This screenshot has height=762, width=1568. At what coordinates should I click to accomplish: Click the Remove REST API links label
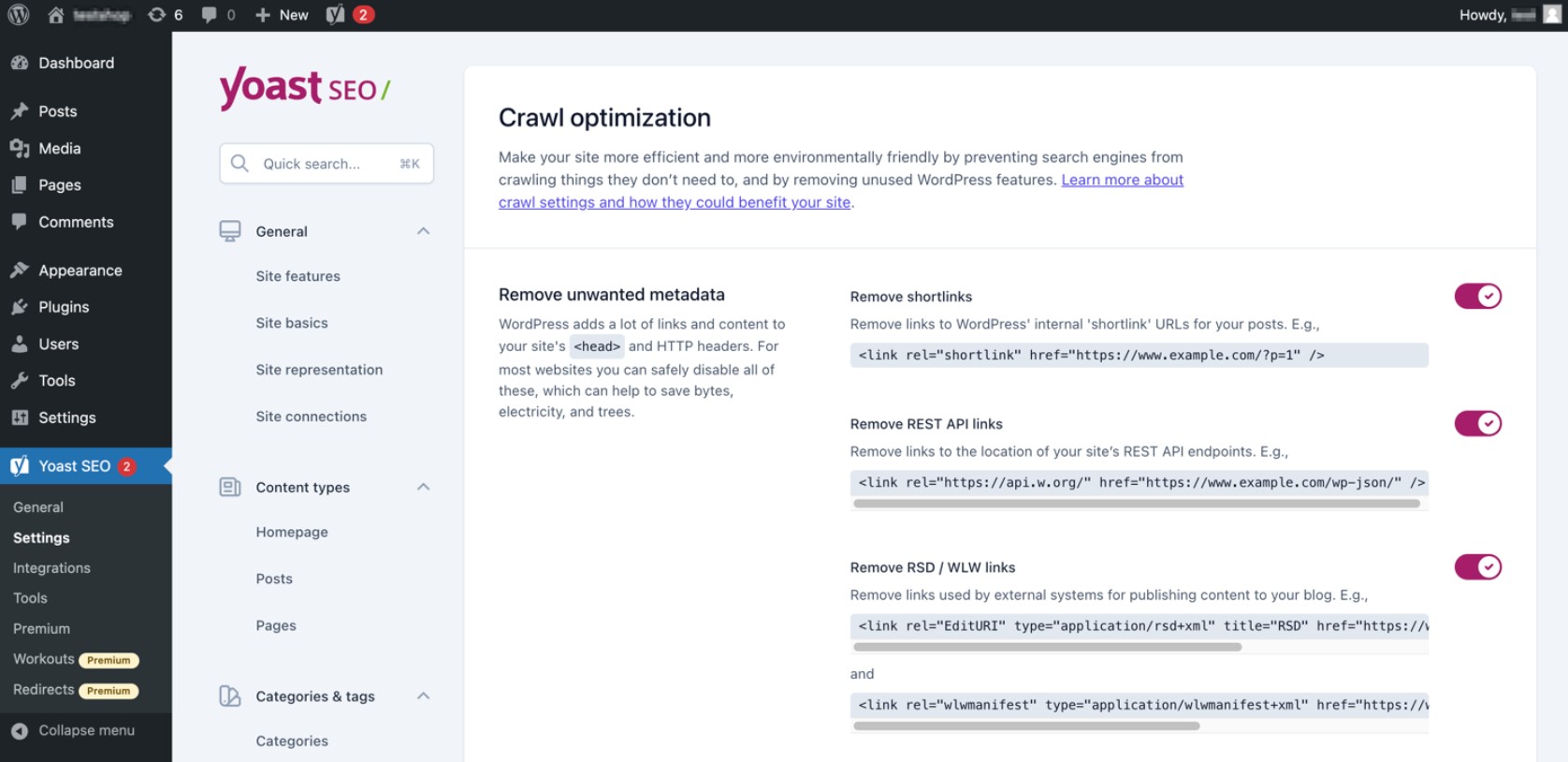tap(926, 424)
